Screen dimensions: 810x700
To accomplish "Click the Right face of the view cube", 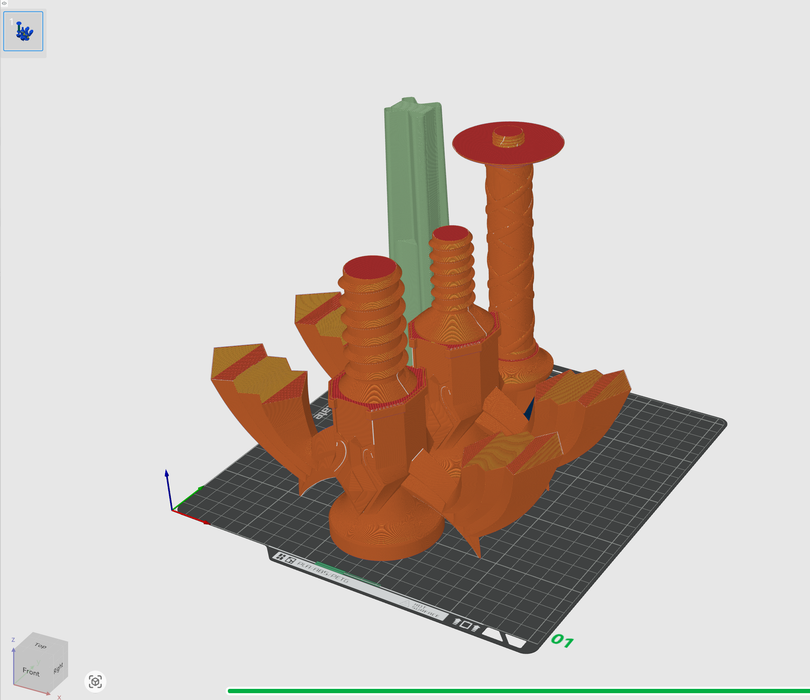I will (58, 666).
